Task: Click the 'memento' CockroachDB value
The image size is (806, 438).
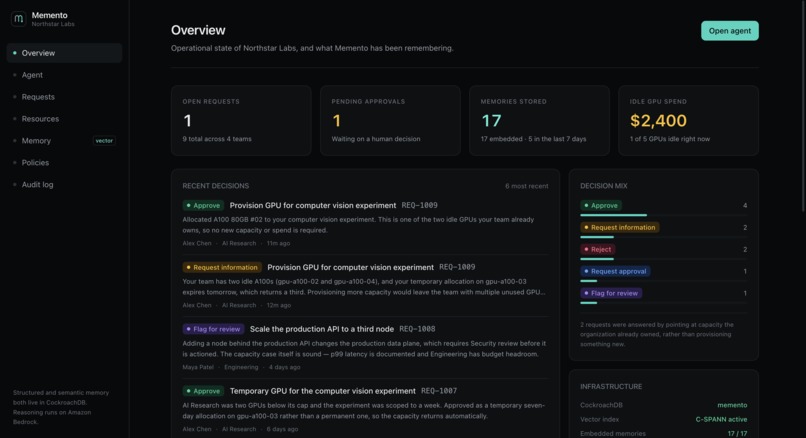Action: (732, 405)
